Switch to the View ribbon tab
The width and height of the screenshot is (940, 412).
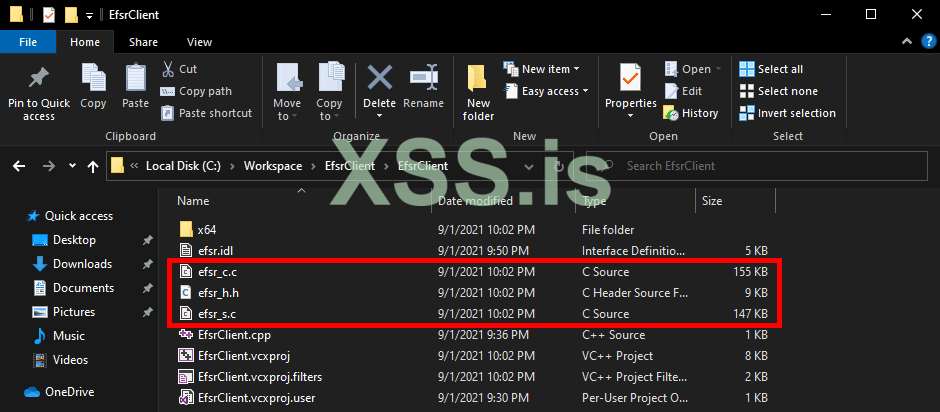[199, 42]
